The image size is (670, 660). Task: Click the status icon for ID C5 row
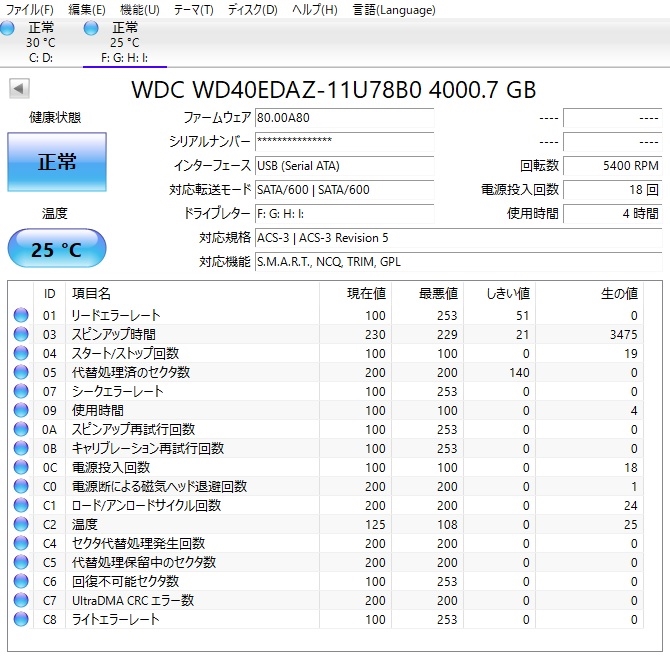click(x=21, y=562)
